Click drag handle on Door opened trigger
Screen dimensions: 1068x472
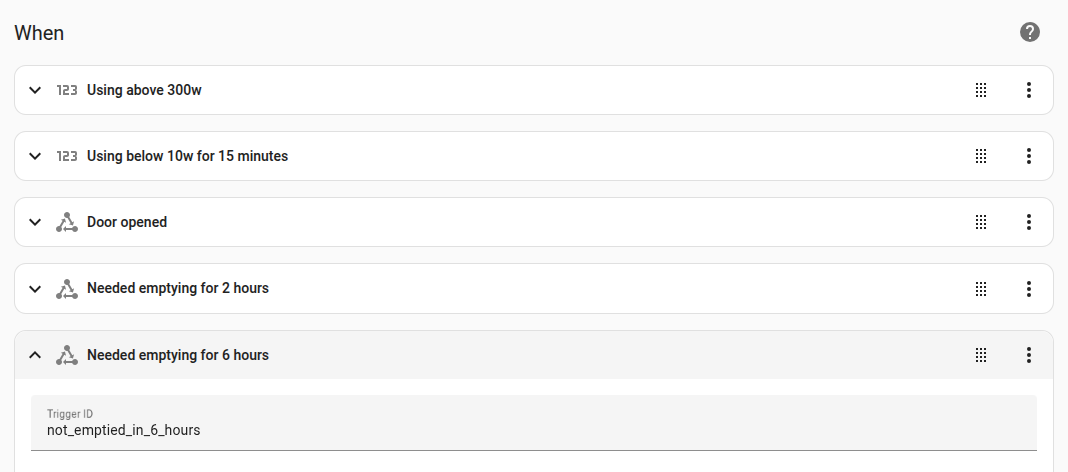[x=981, y=222]
